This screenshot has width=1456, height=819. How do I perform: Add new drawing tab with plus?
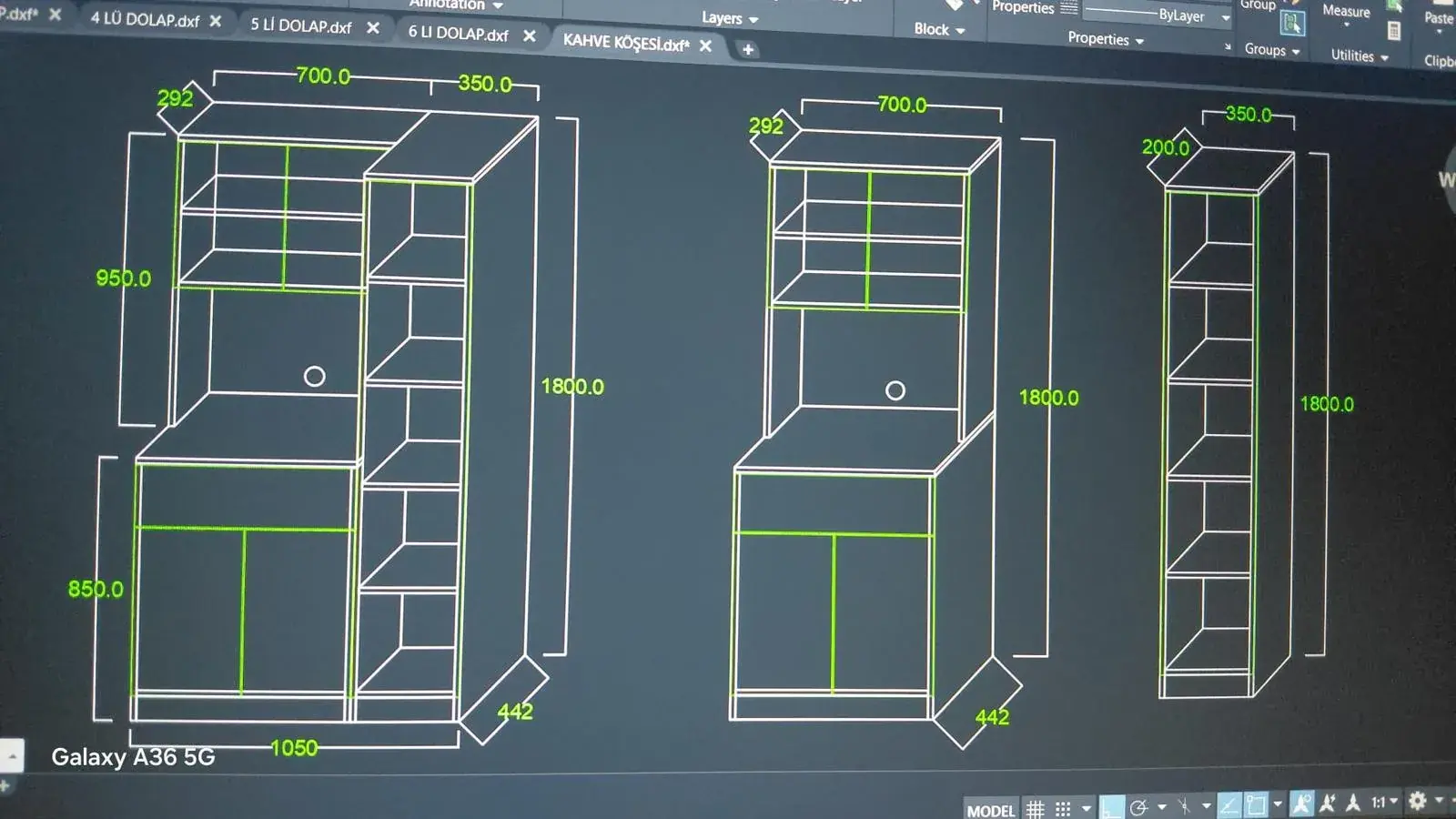click(x=748, y=49)
